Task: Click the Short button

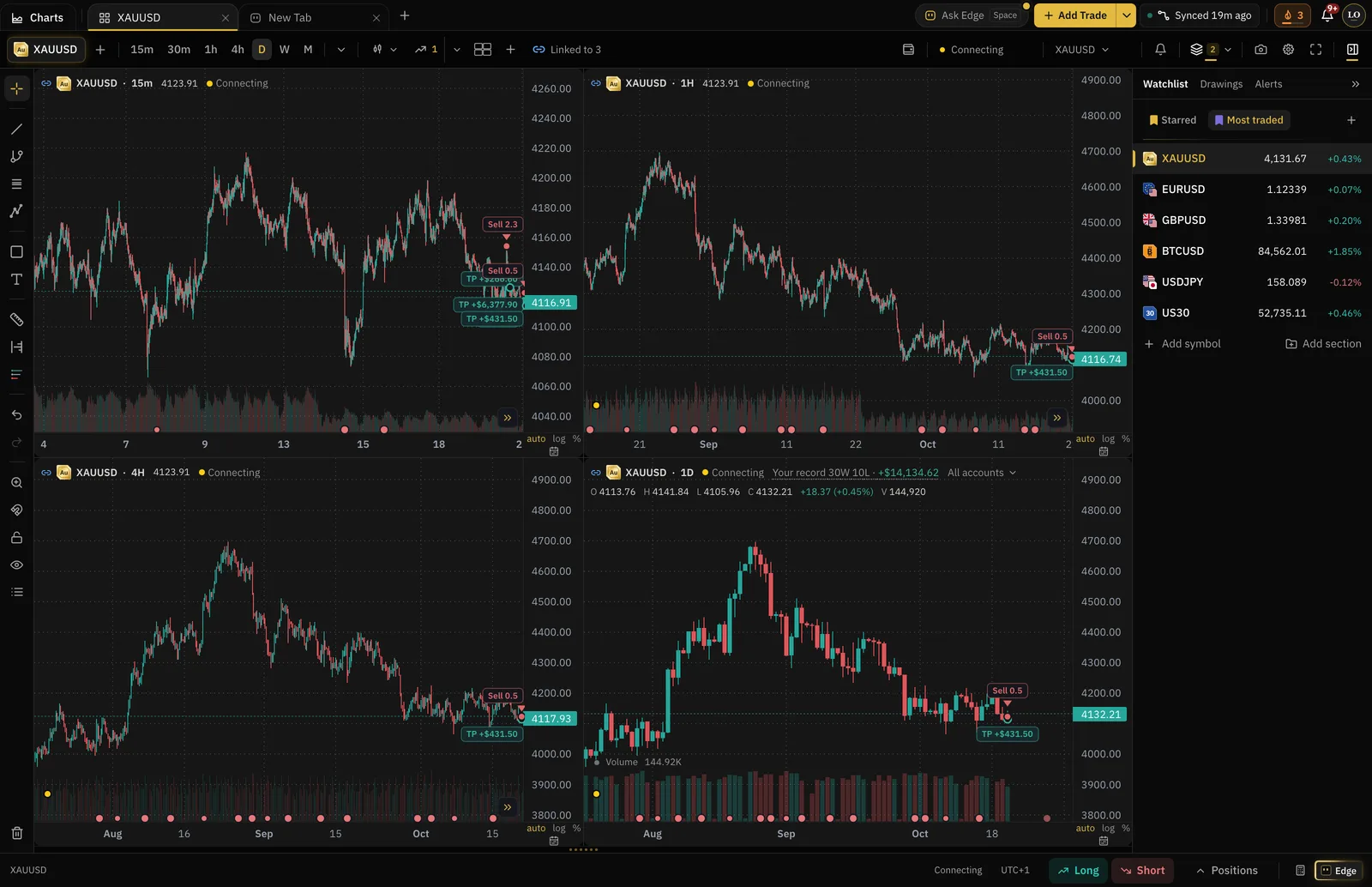Action: tap(1142, 870)
